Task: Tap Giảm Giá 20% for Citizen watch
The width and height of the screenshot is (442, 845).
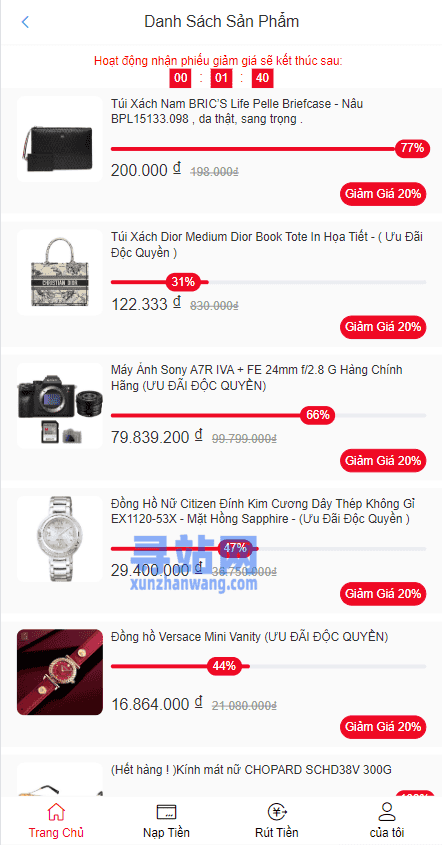Action: (x=383, y=594)
